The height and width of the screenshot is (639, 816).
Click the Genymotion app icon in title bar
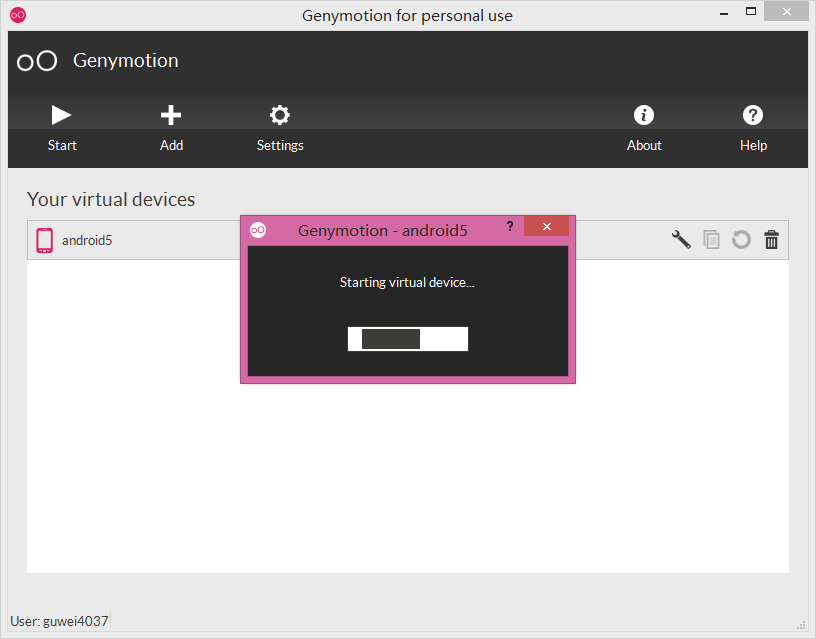[18, 15]
